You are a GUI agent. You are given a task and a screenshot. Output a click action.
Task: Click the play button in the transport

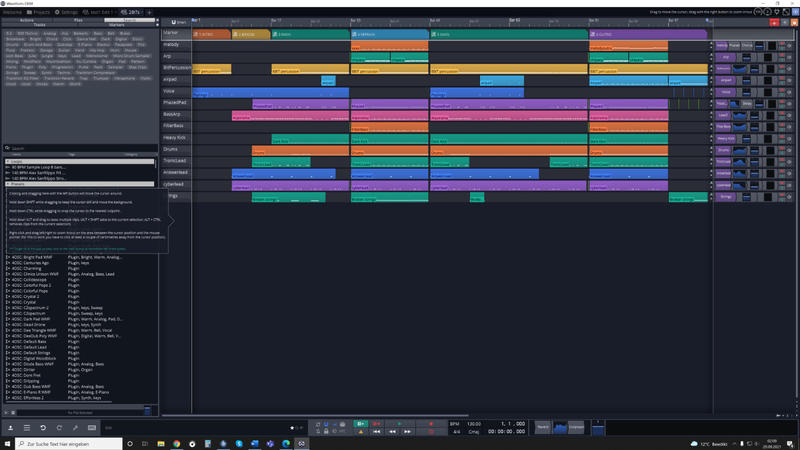tap(399, 424)
